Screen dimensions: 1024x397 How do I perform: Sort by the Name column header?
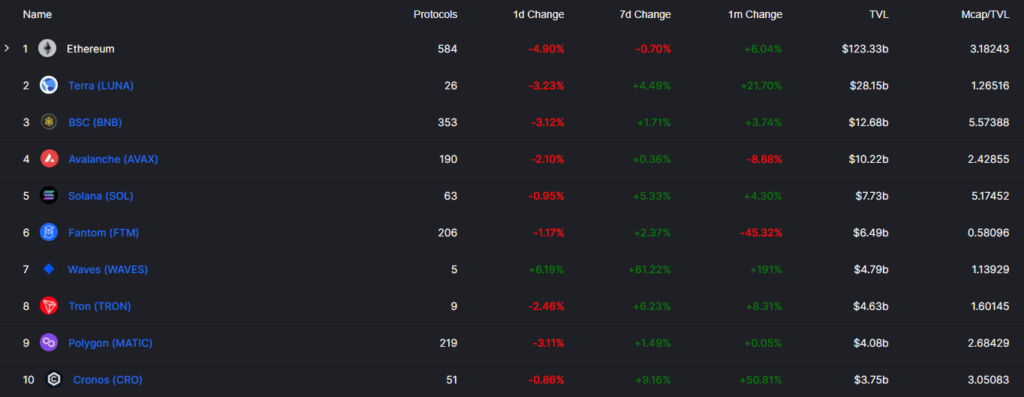(37, 14)
